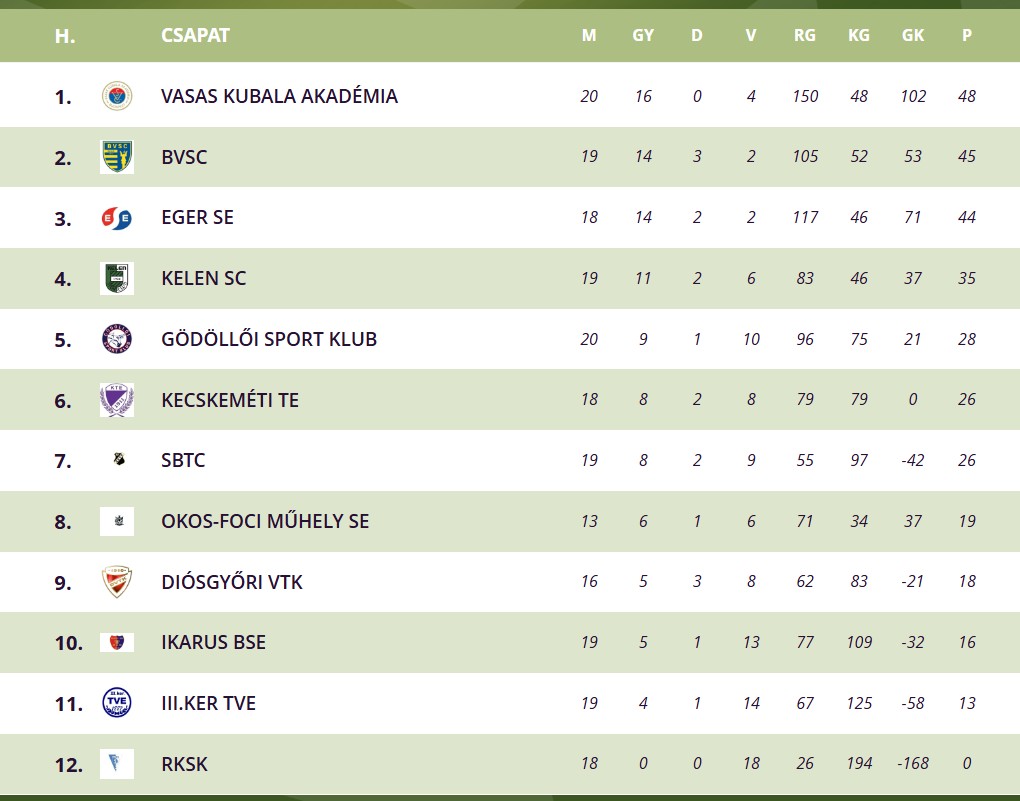Click the Diósgyőri VTK shield logo
Screen dimensions: 1020x801
[117, 582]
